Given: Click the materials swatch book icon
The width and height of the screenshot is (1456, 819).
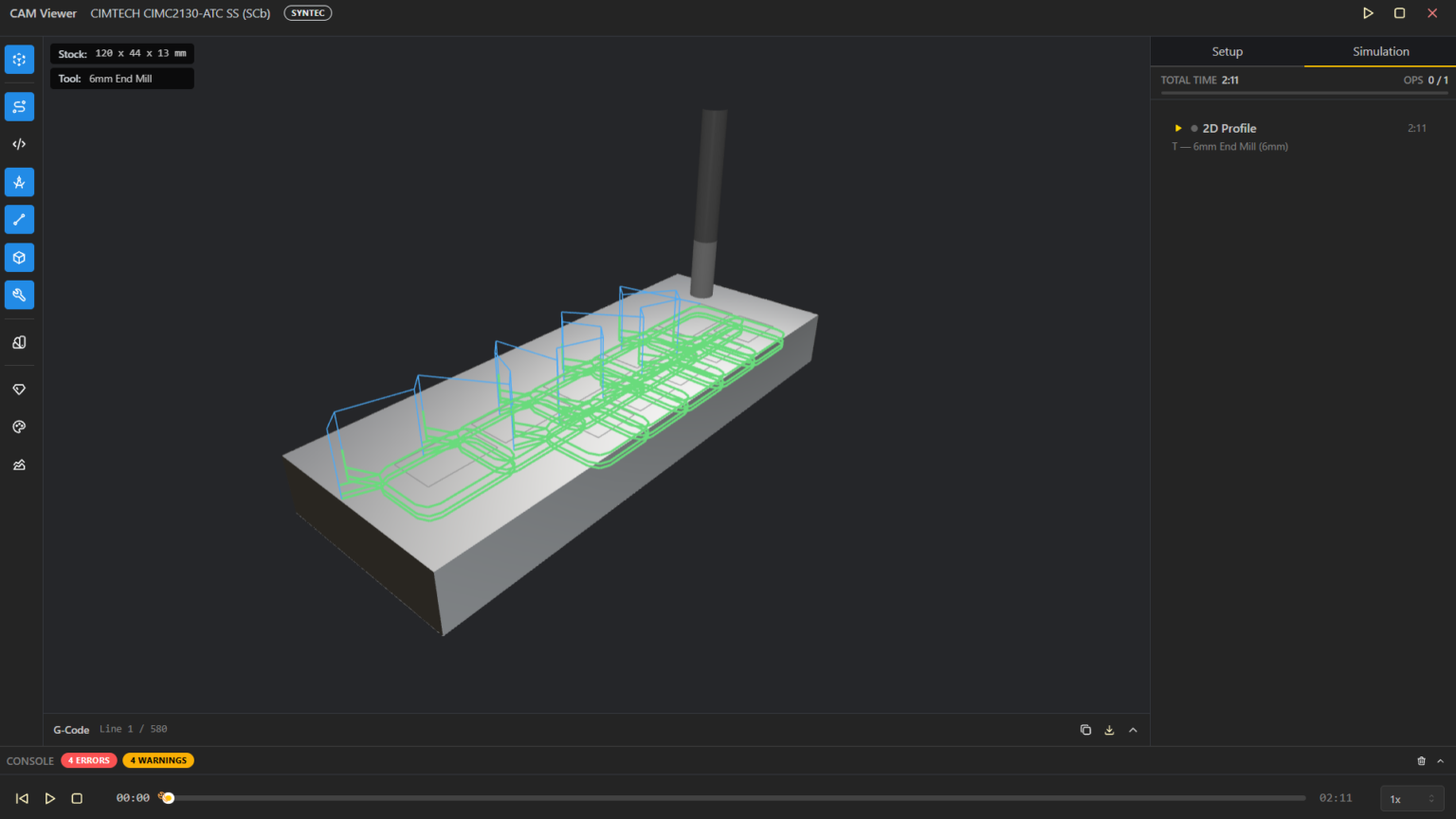Looking at the screenshot, I should point(19,342).
